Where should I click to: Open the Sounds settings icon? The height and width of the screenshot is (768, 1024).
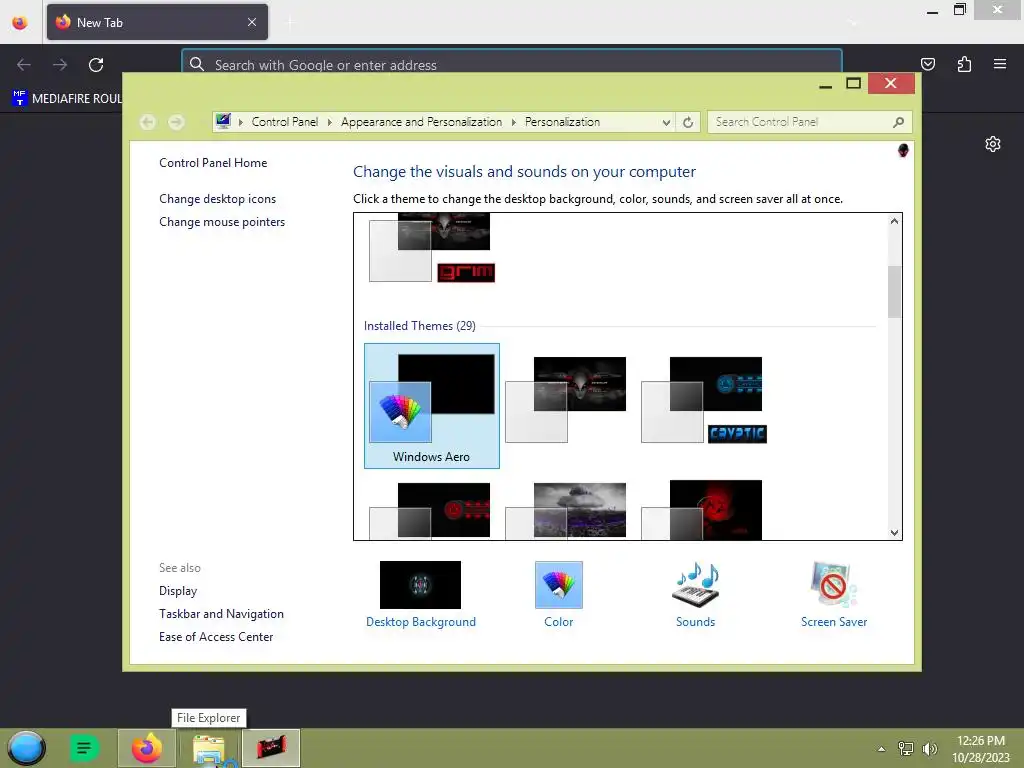tap(696, 584)
